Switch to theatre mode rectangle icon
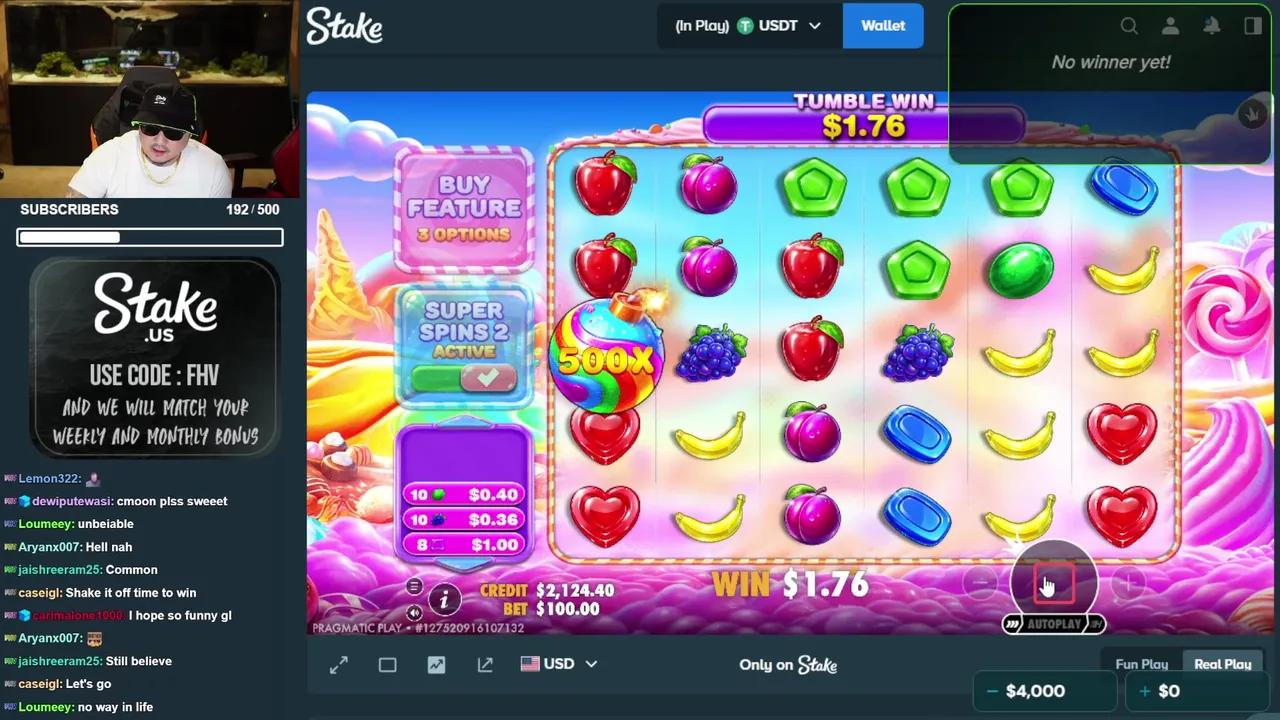The image size is (1280, 720). coord(388,665)
